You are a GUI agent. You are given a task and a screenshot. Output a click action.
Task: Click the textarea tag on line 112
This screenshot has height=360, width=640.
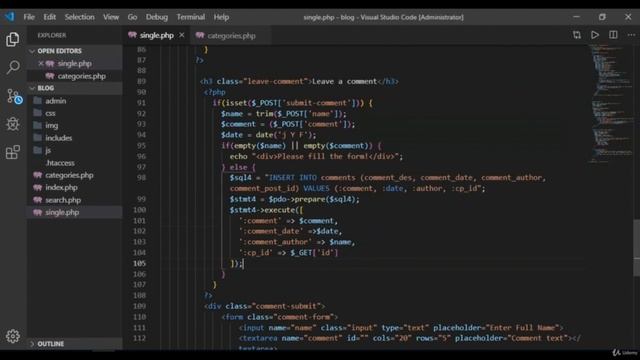[409, 338]
